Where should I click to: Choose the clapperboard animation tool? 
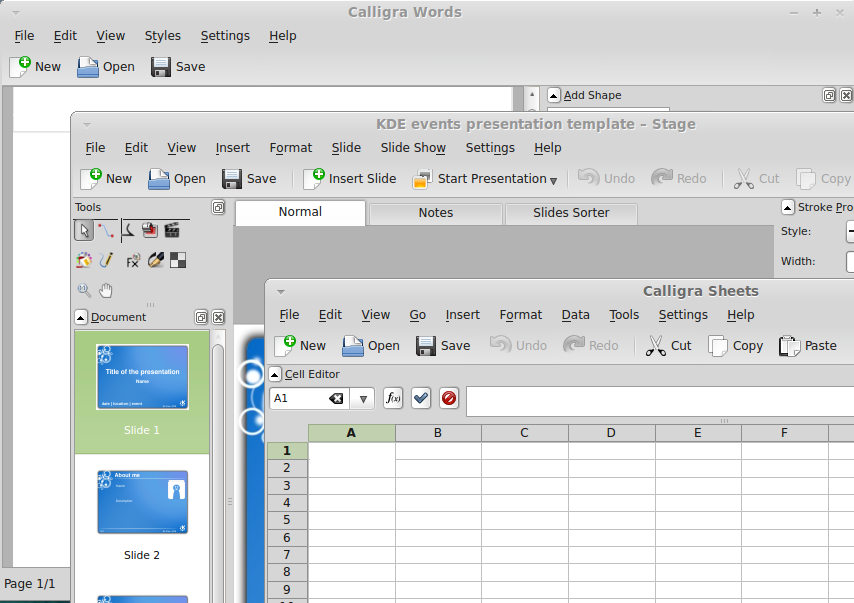point(172,231)
